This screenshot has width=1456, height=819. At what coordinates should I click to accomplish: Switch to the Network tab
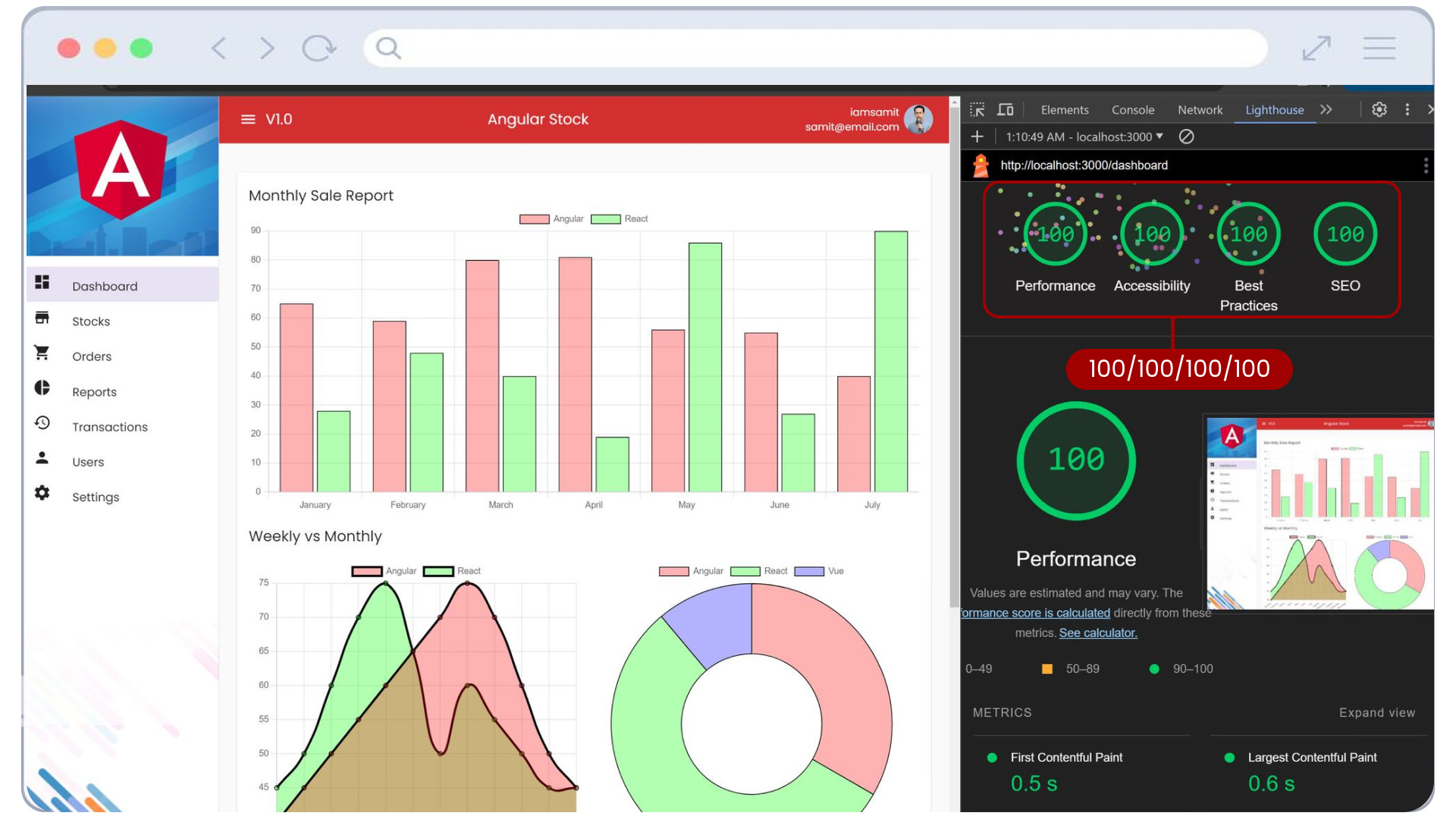point(1200,110)
